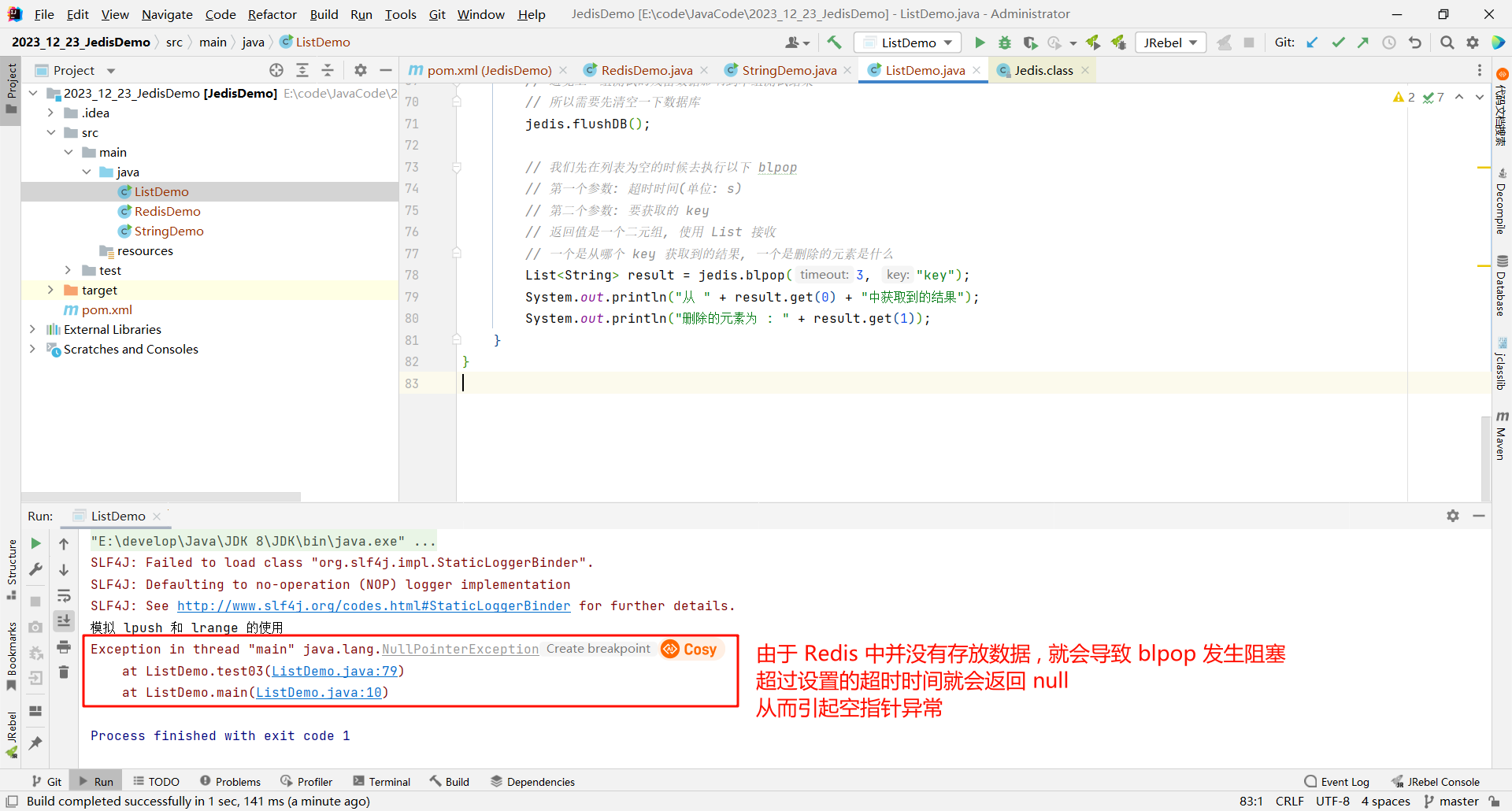Open the JRebel dropdown

click(1171, 43)
